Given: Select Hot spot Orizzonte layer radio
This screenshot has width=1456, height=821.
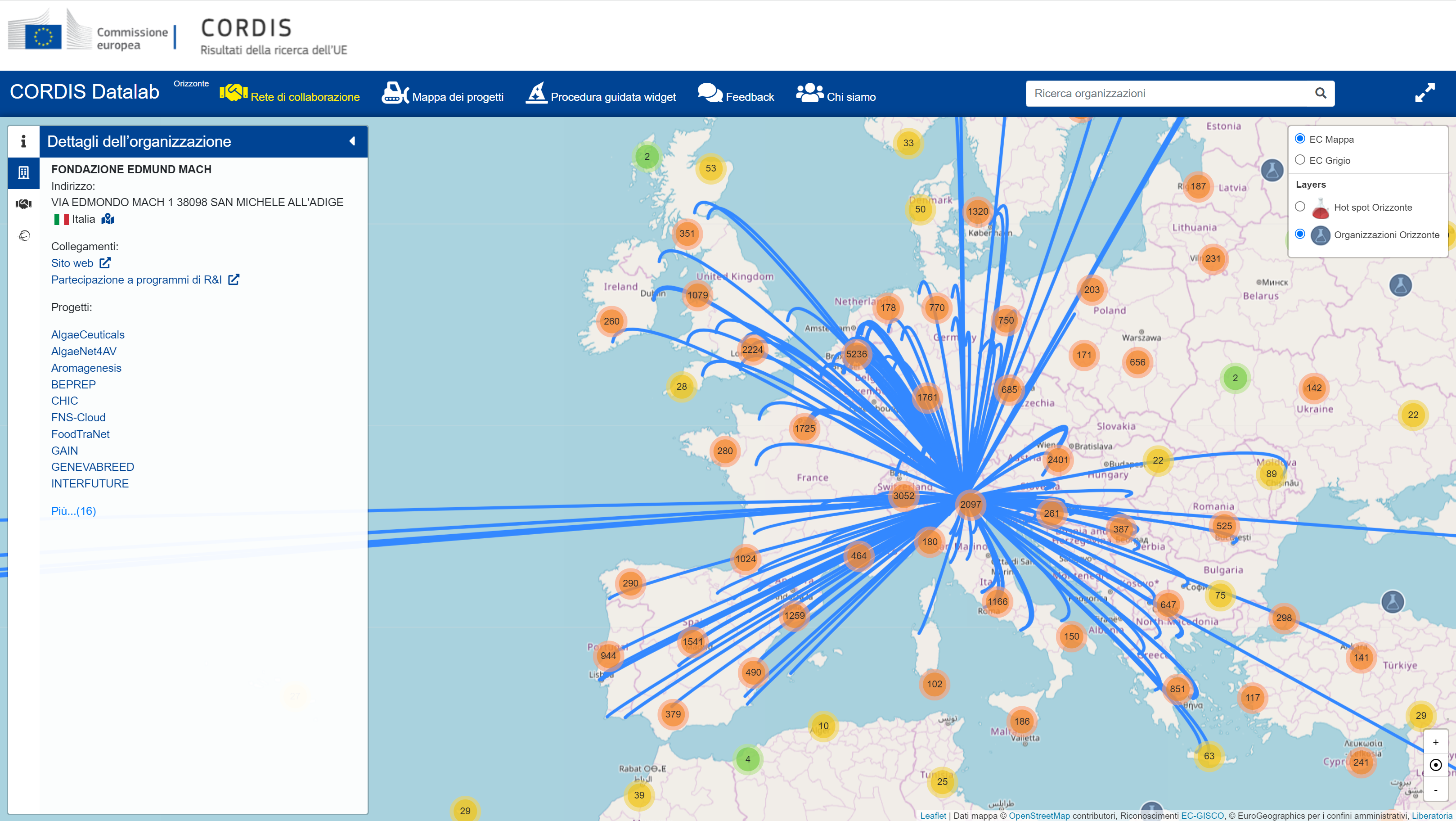Looking at the screenshot, I should [1300, 207].
